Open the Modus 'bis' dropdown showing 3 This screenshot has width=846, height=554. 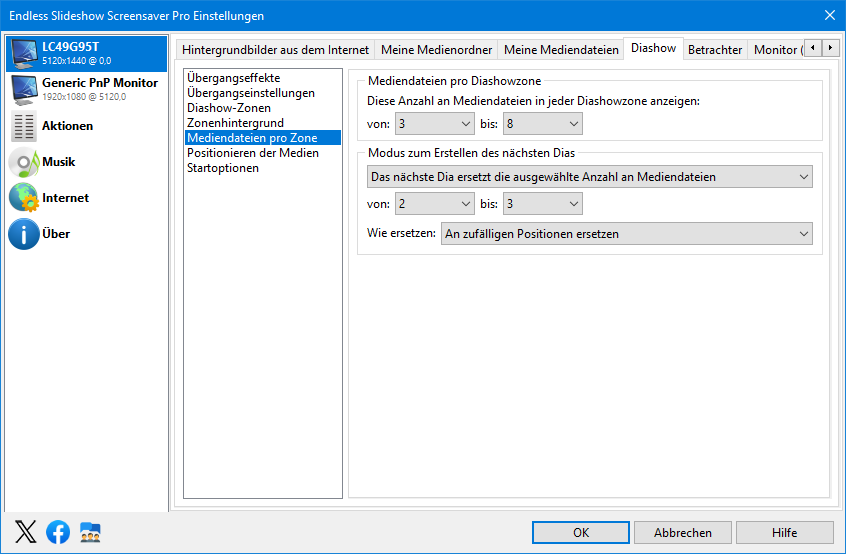[x=542, y=204]
